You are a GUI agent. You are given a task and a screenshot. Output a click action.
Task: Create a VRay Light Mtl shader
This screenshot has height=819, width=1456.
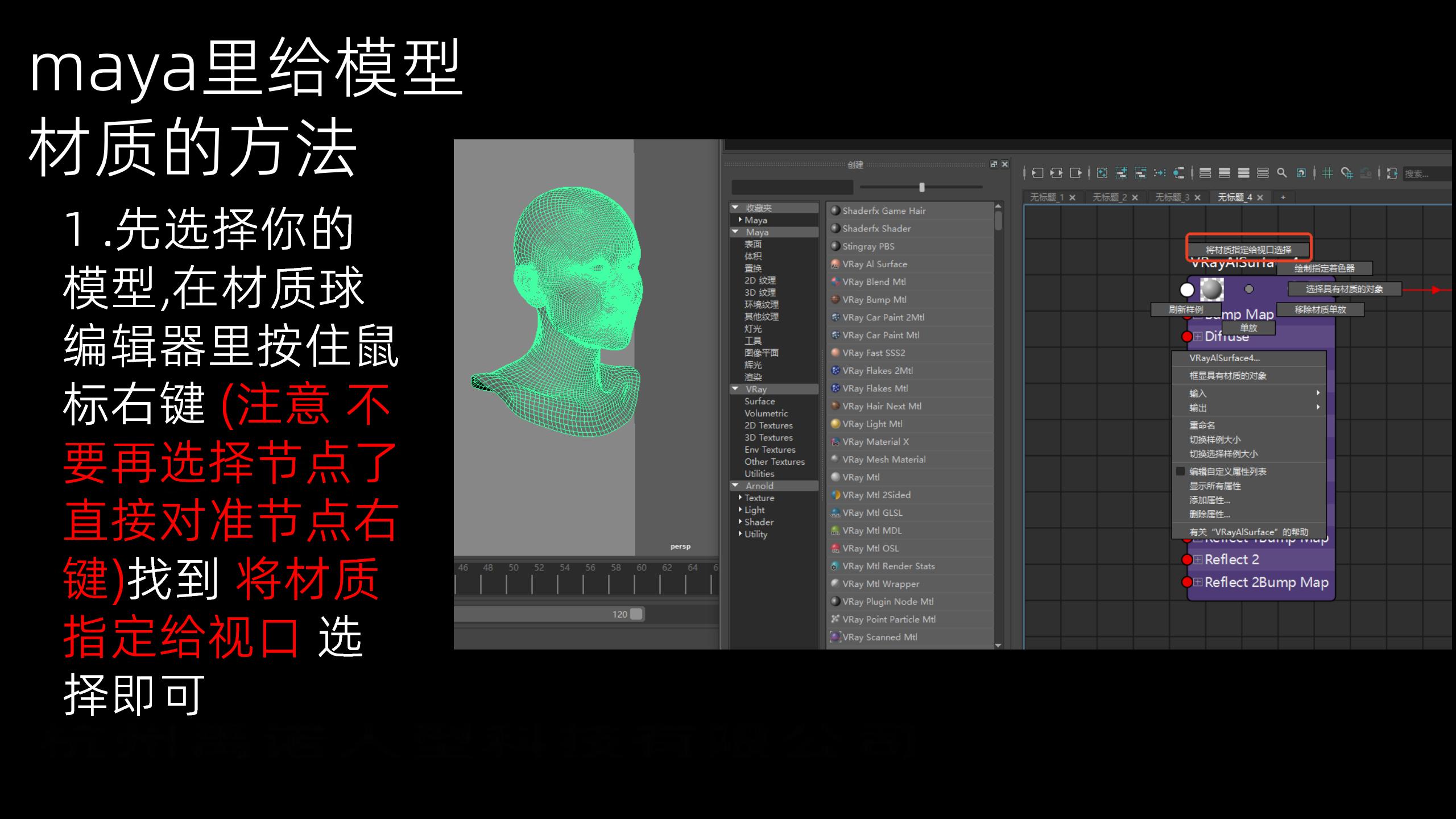(910, 424)
